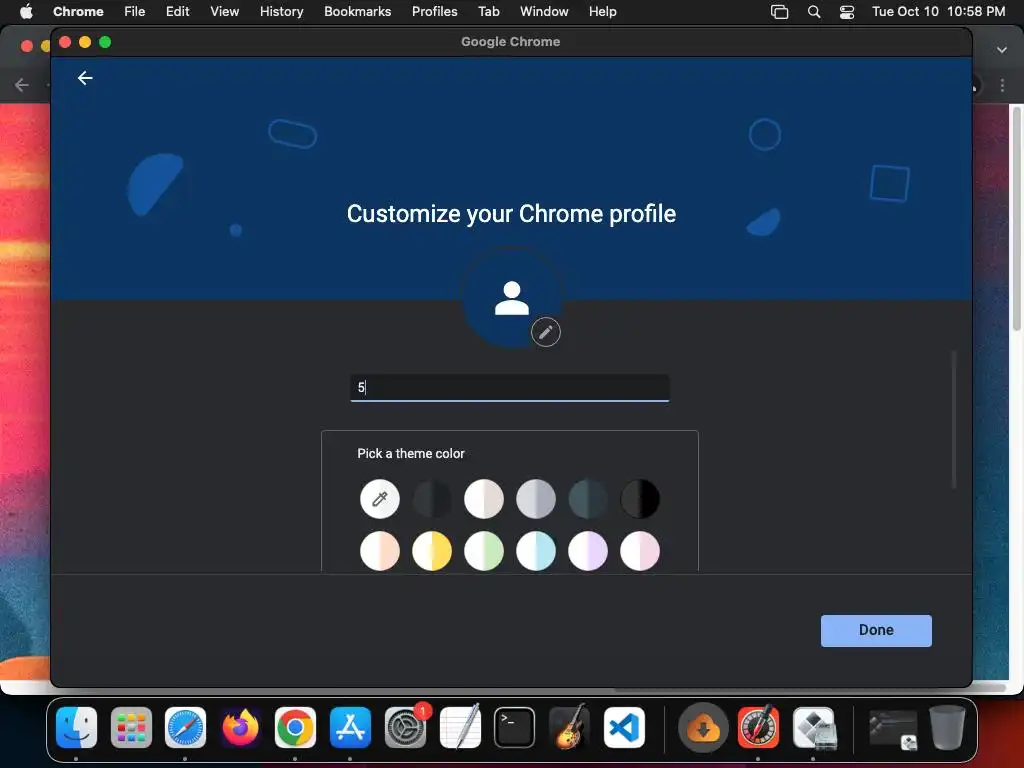Open the File menu
This screenshot has width=1024, height=768.
[135, 12]
